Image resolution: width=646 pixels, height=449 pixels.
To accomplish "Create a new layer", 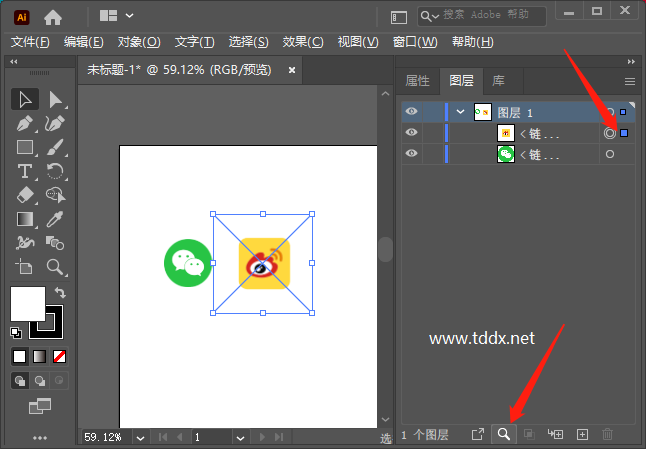I will point(582,434).
